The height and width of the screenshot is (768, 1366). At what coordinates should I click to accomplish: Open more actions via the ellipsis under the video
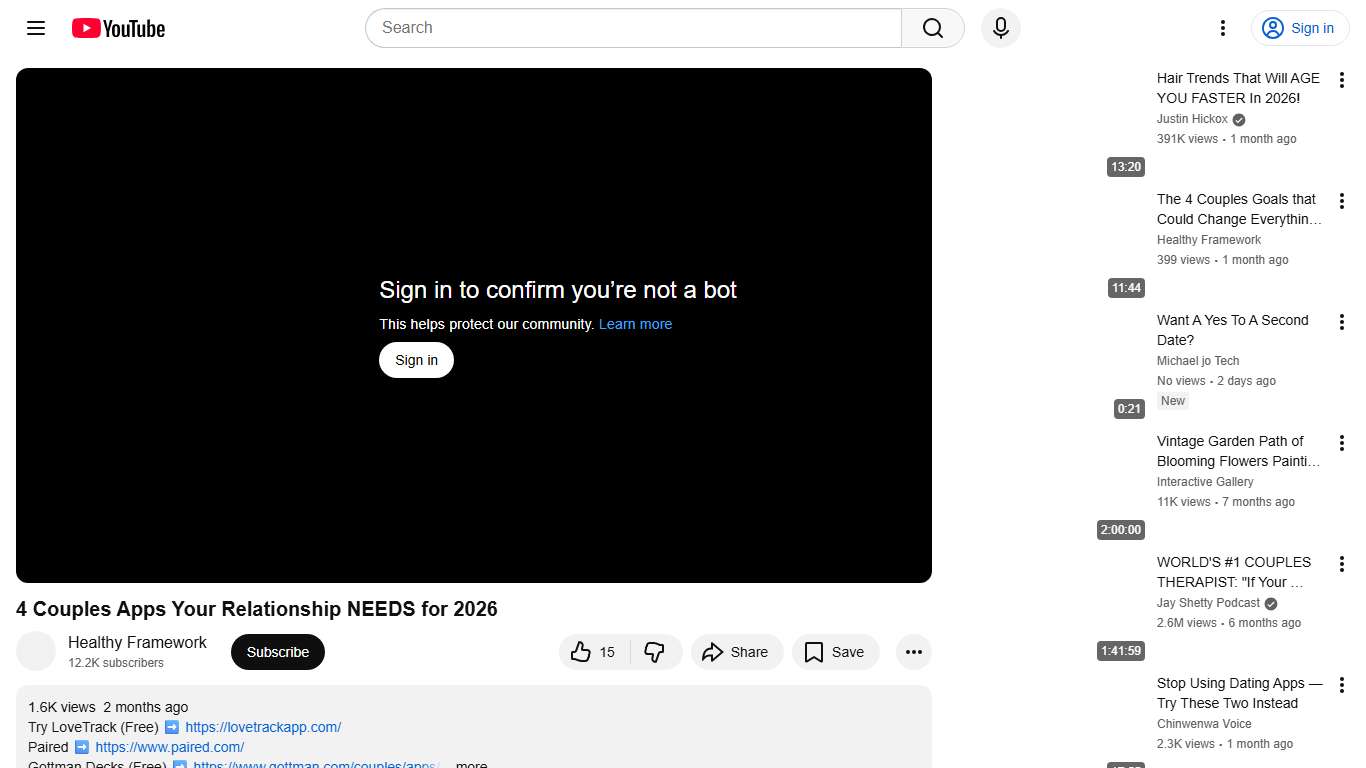coord(913,651)
